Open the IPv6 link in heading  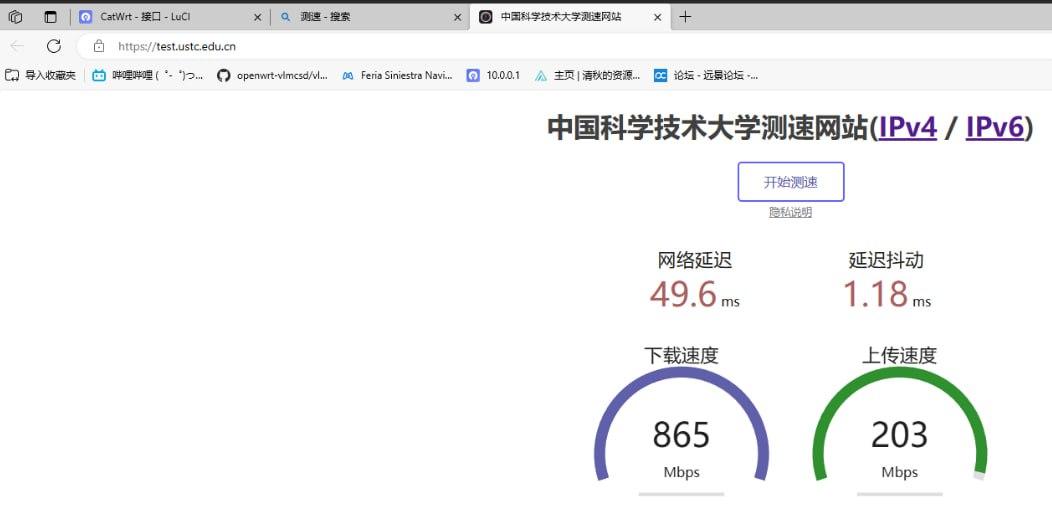[x=995, y=127]
